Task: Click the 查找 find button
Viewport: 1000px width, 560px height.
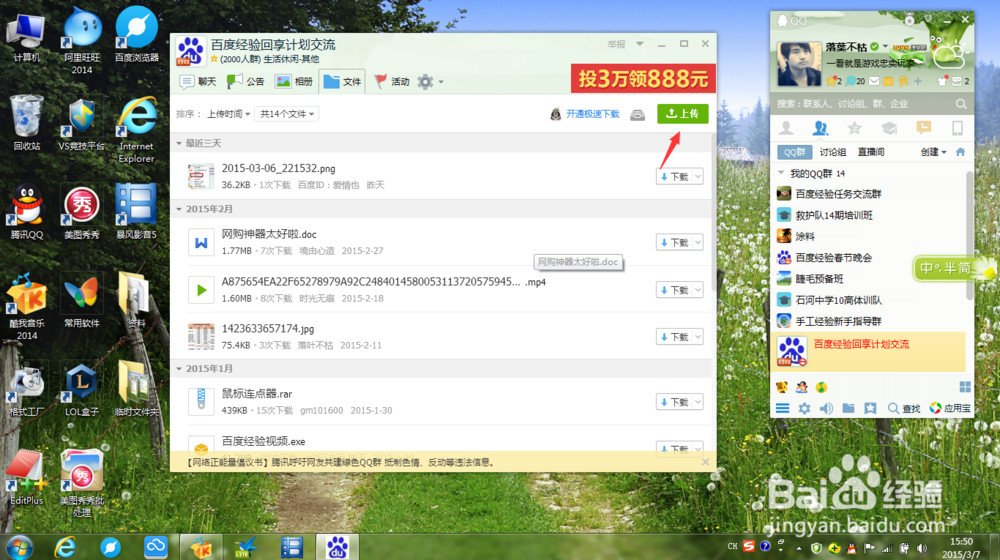Action: pyautogui.click(x=904, y=408)
